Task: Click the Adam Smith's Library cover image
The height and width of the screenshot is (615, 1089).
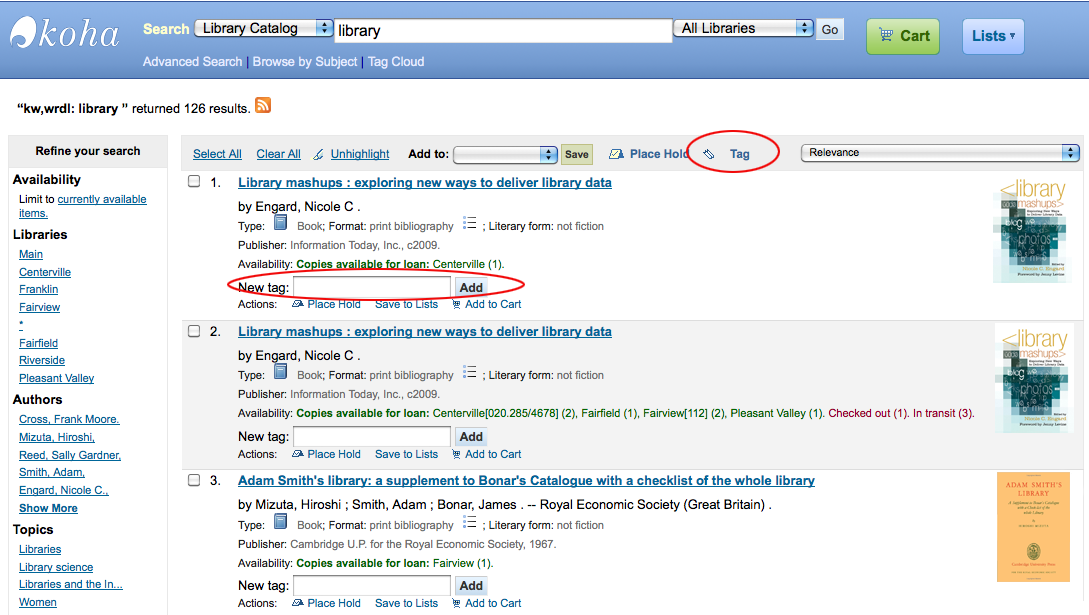Action: pos(1033,527)
